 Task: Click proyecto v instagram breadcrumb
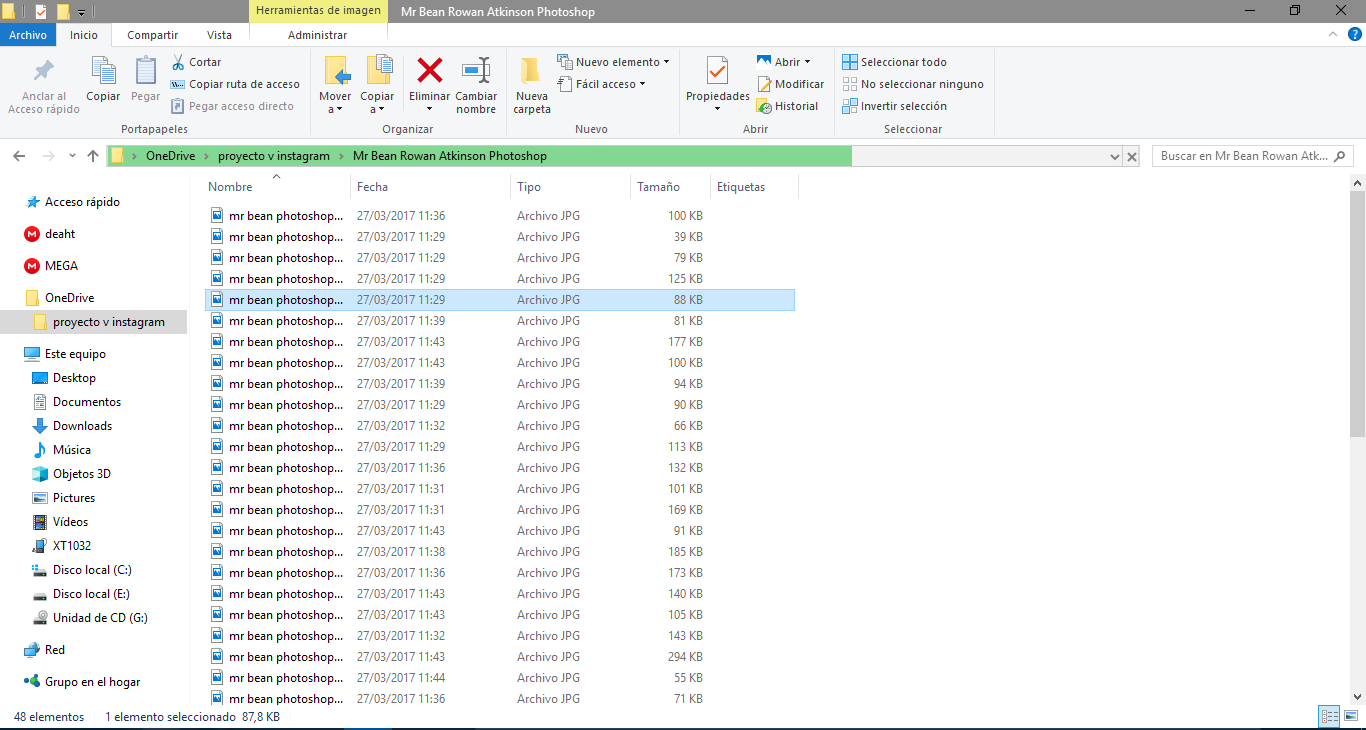tap(274, 156)
